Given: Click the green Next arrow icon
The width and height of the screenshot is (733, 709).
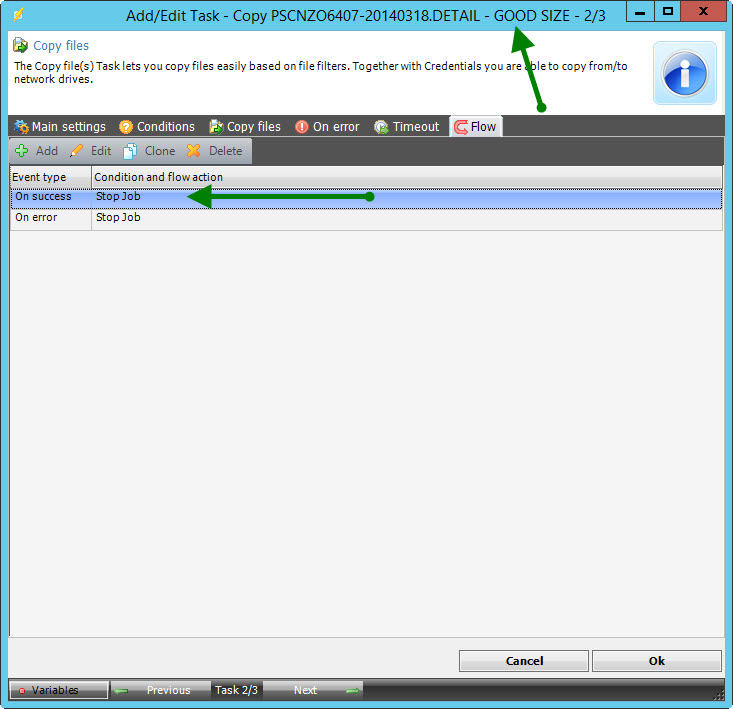Looking at the screenshot, I should click(352, 690).
